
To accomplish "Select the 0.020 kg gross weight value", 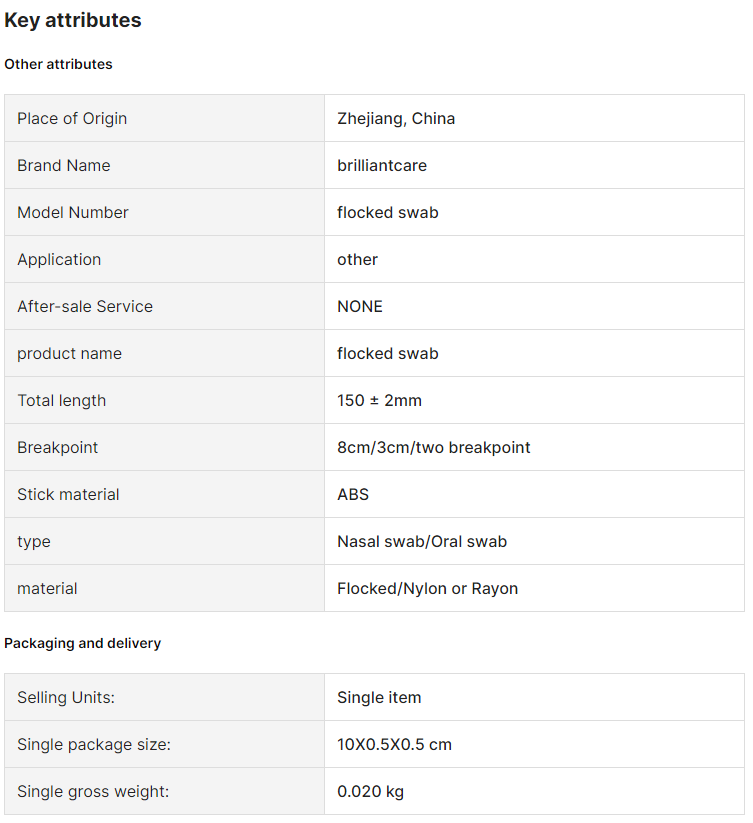I will (x=370, y=792).
